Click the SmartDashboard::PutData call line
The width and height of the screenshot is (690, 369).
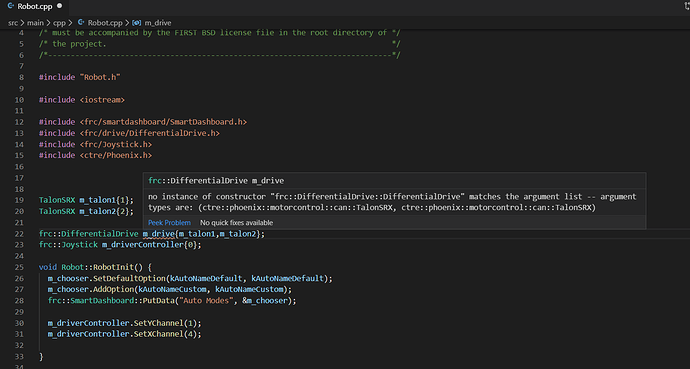click(x=172, y=301)
